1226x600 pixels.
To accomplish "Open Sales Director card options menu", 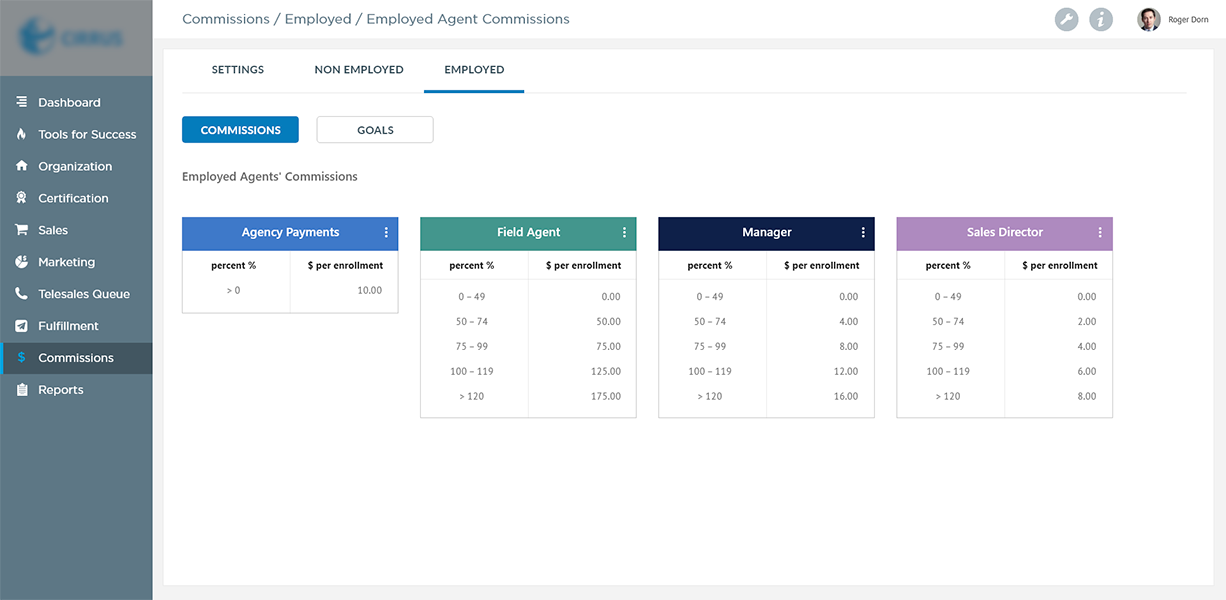I will [x=1100, y=232].
